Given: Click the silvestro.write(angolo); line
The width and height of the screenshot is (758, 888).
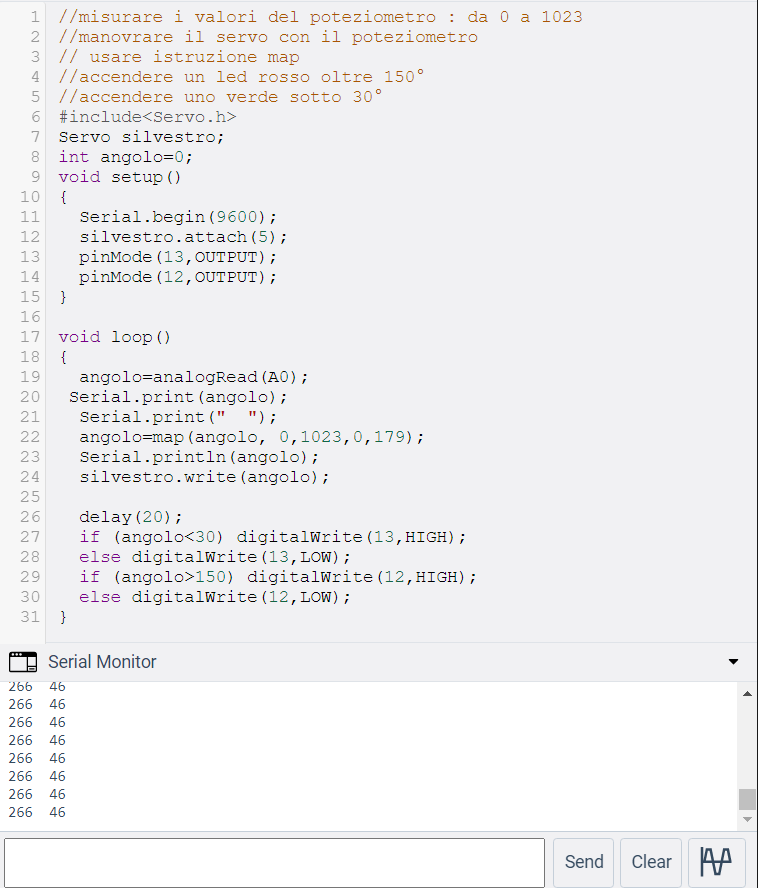Looking at the screenshot, I should (204, 477).
